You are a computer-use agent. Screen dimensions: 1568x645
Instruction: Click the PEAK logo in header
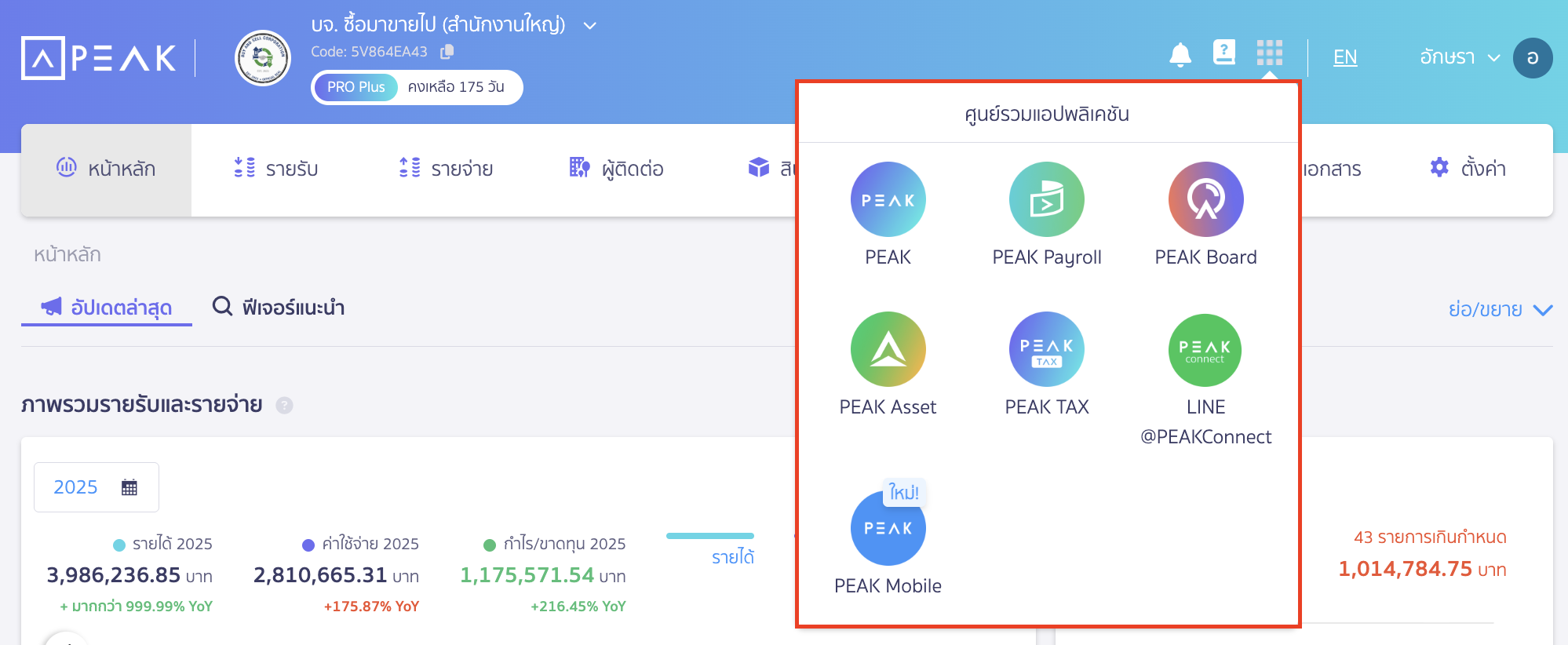99,58
